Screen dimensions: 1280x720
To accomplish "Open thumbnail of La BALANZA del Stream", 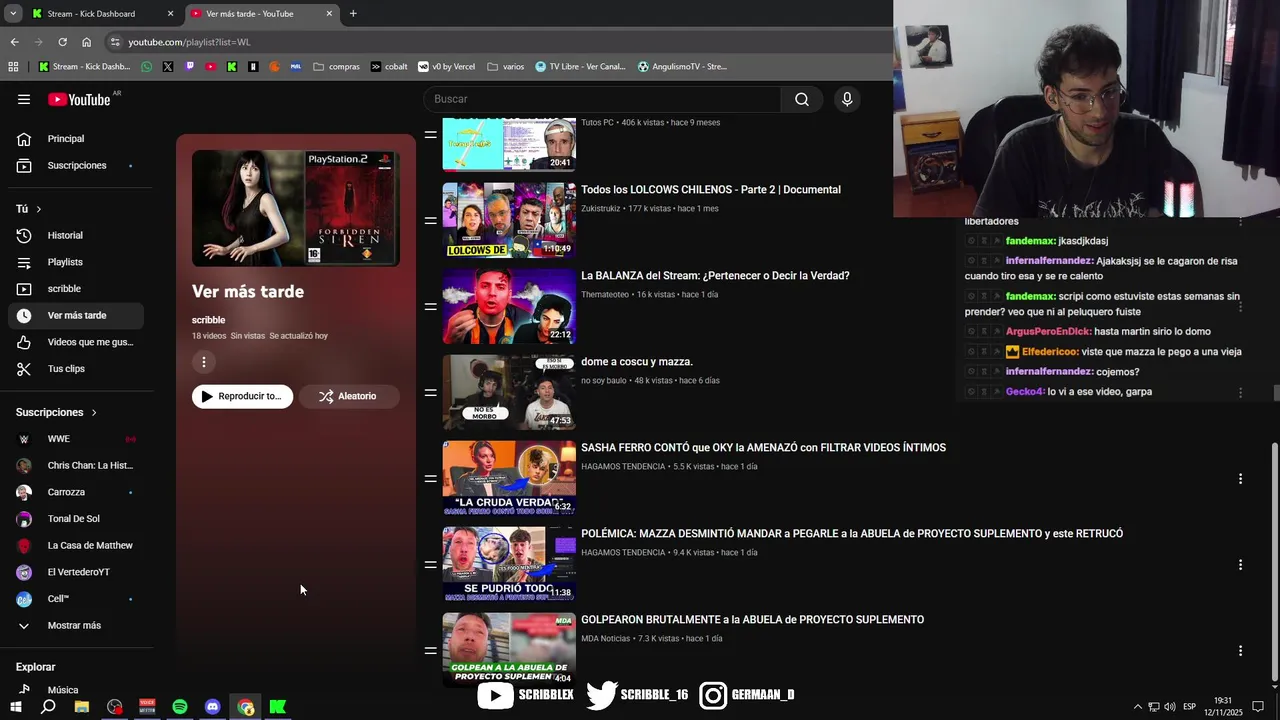I will coord(509,306).
